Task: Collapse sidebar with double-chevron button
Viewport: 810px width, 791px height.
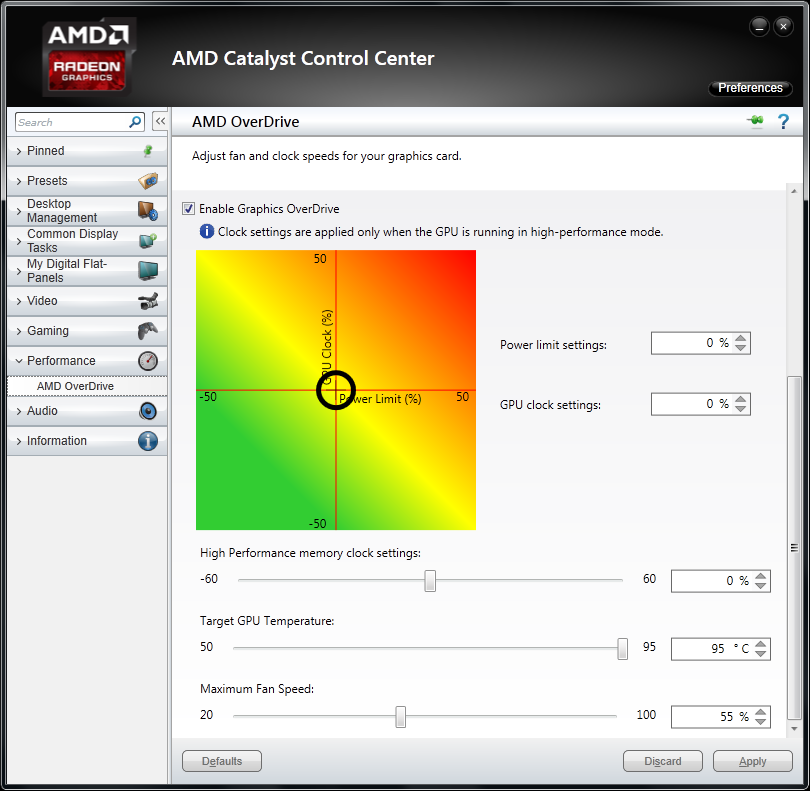Action: [160, 122]
